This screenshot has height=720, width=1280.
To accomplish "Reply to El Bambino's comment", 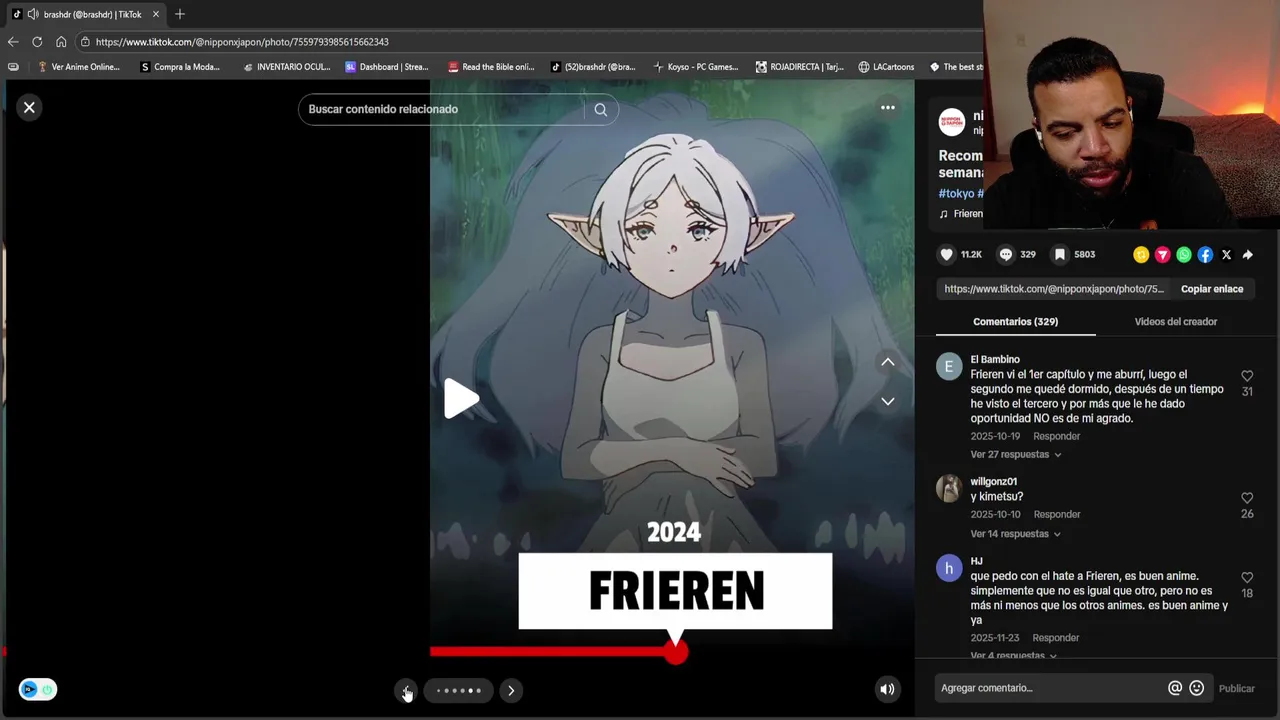I will pos(1057,436).
